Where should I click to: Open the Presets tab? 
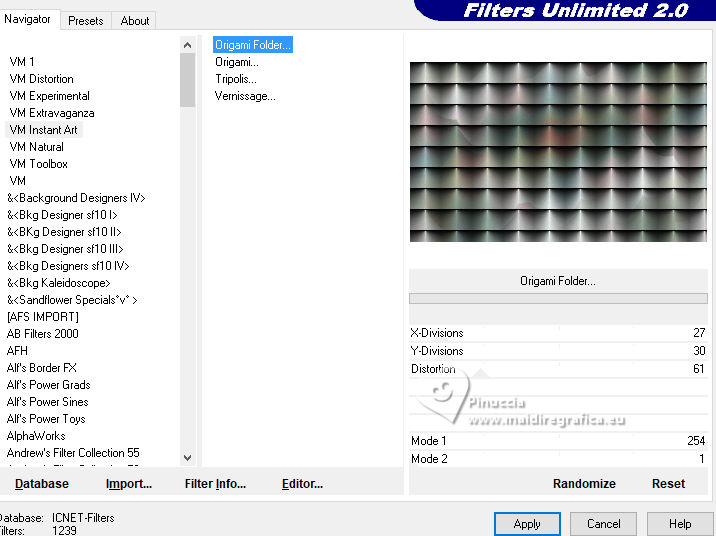coord(85,21)
